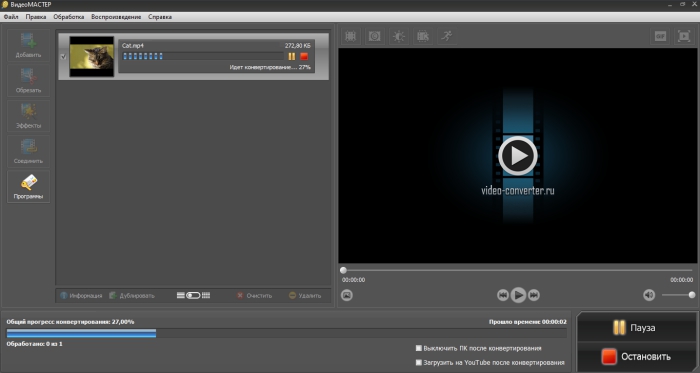
Task: Click the 272,80 КБ file size text
Action: [x=298, y=46]
